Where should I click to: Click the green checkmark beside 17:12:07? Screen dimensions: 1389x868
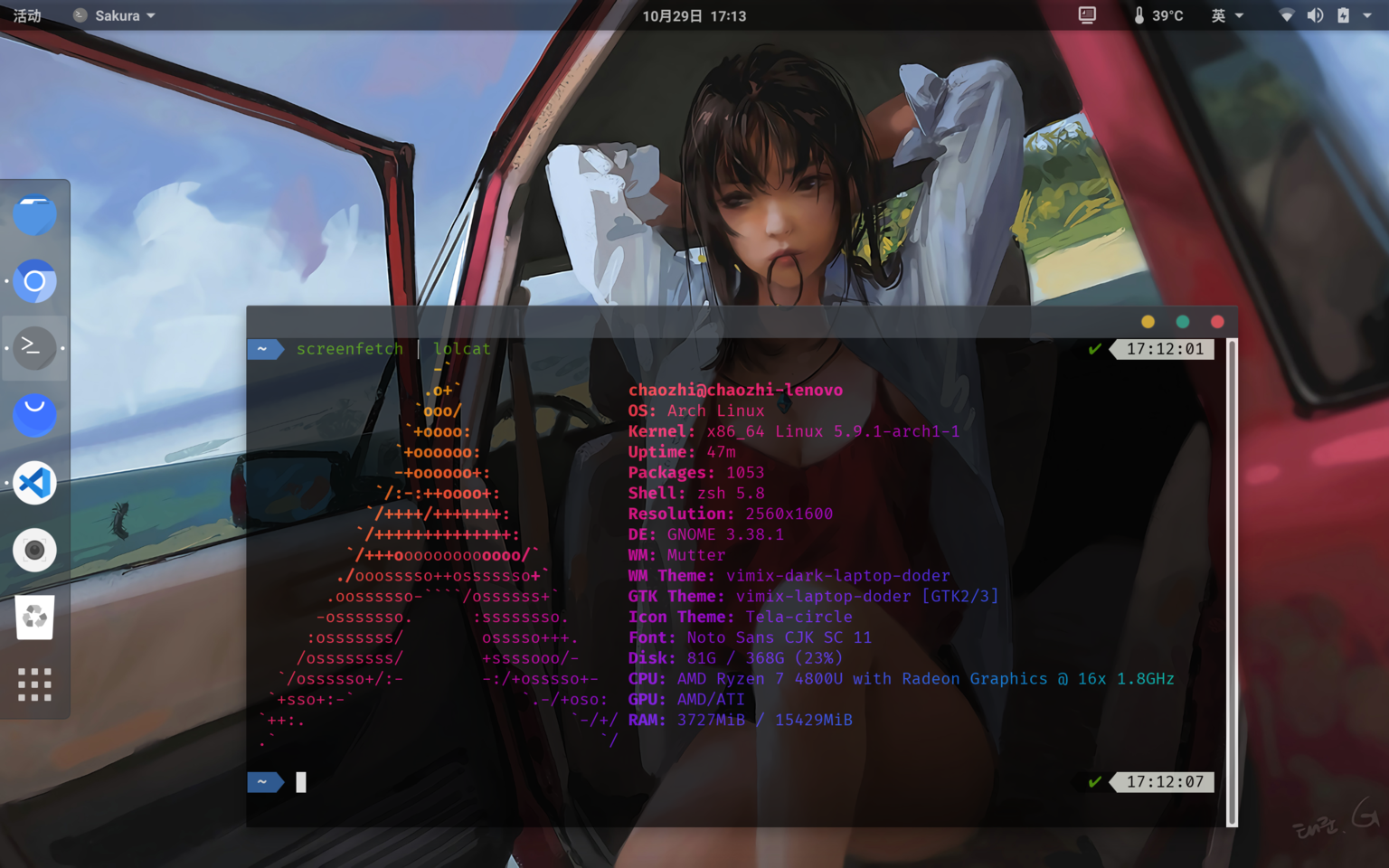pyautogui.click(x=1095, y=782)
